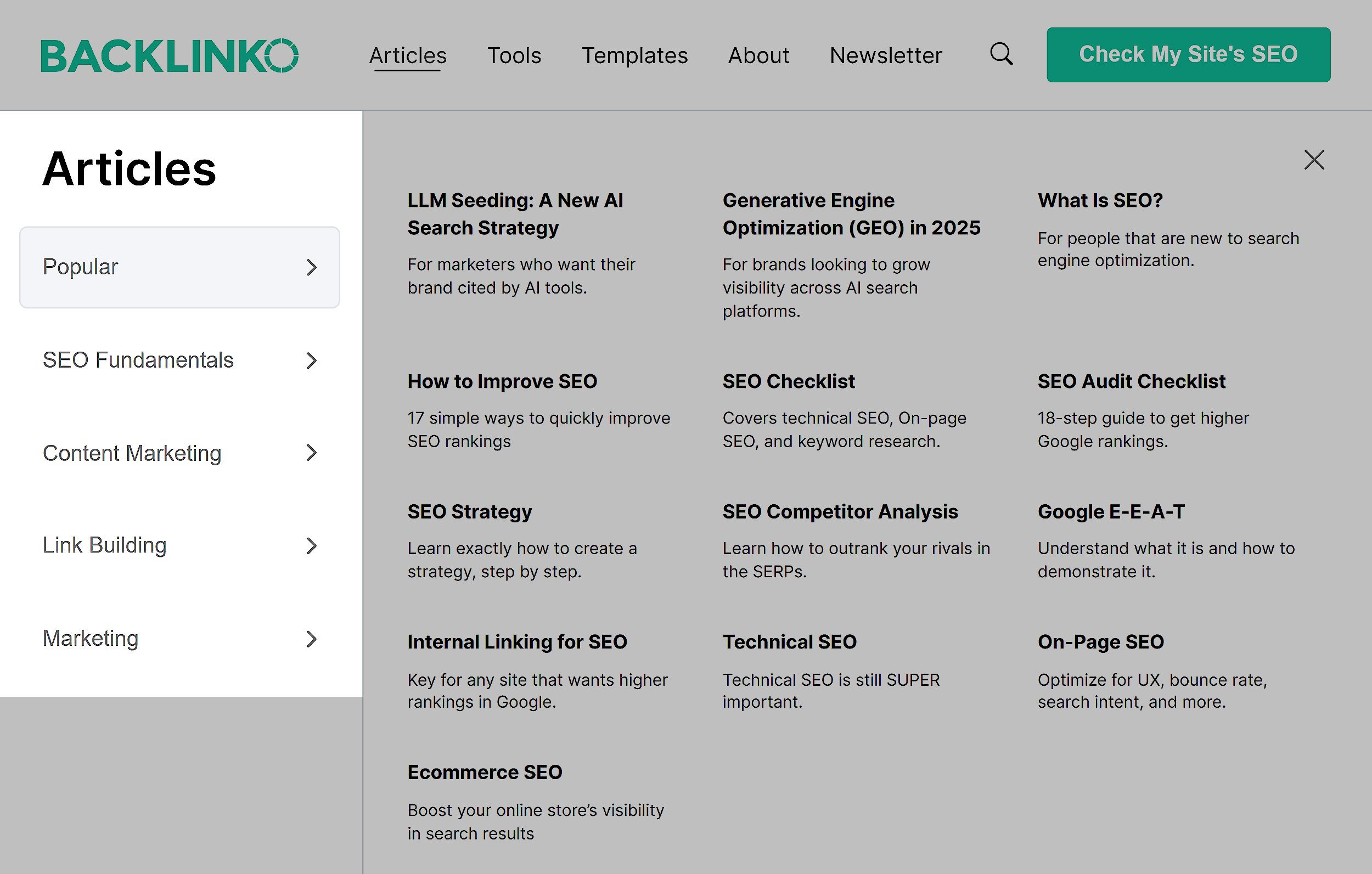Select the Link Building category label

click(105, 545)
